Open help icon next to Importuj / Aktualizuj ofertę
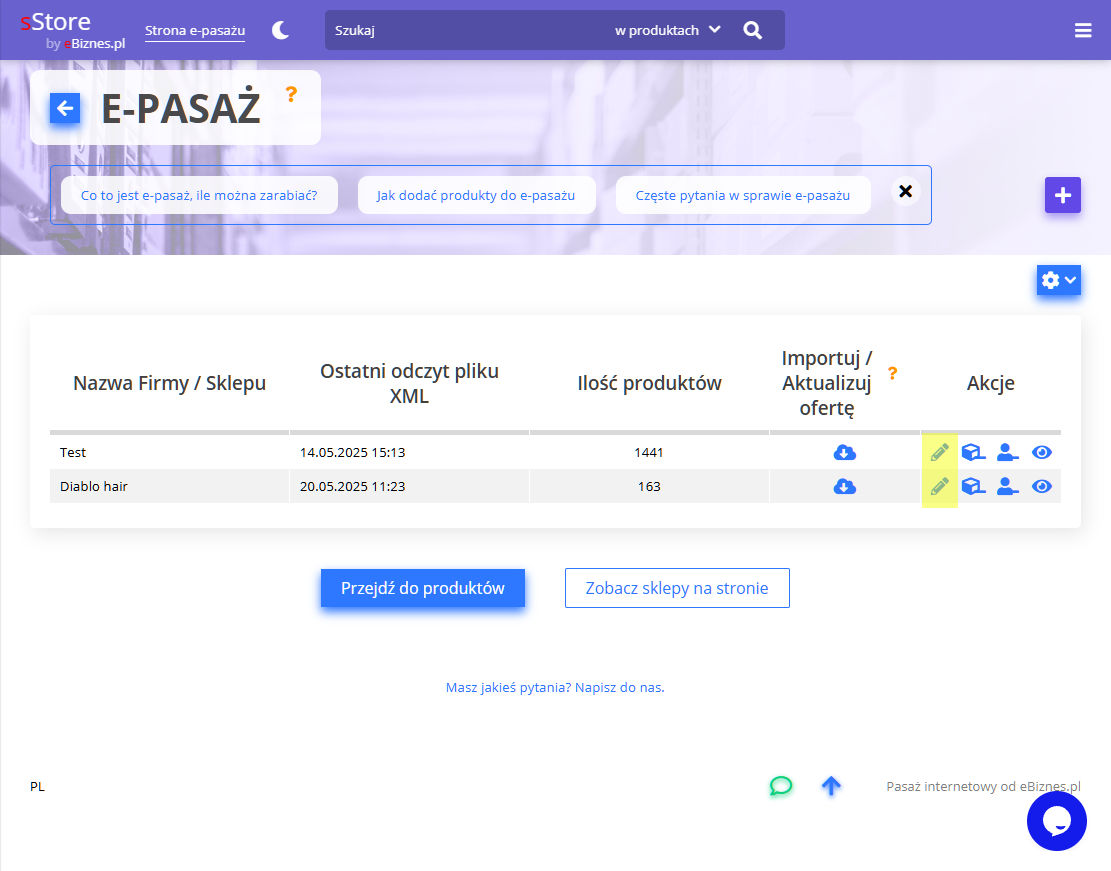The height and width of the screenshot is (871, 1111). click(892, 373)
